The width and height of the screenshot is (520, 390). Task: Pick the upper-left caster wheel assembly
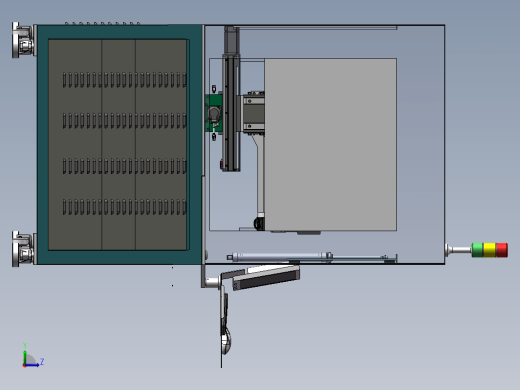23,40
